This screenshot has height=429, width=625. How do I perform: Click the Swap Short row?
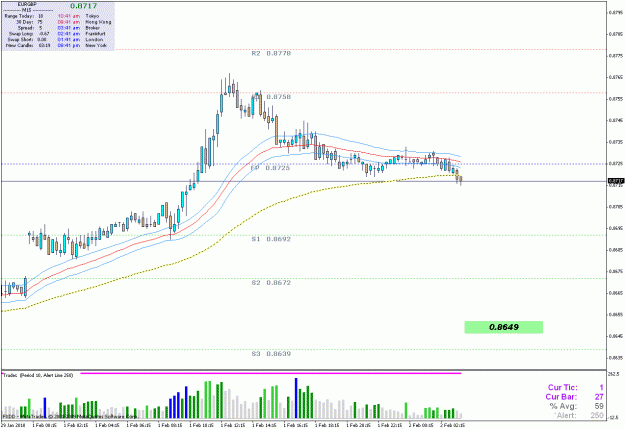coord(27,39)
